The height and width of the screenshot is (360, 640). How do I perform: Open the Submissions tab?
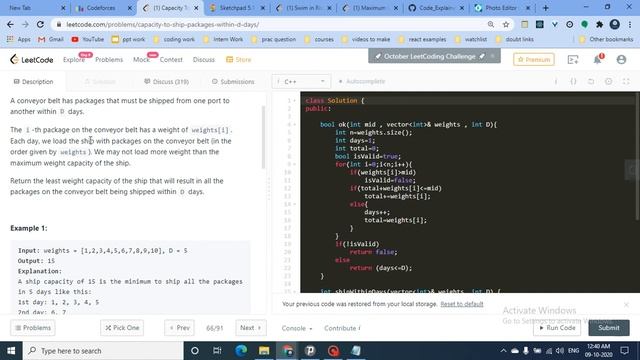pos(233,82)
